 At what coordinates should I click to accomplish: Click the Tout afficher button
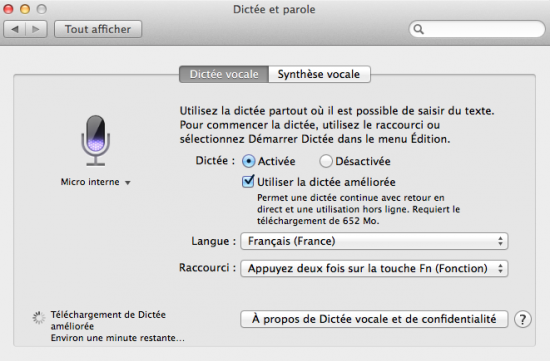tap(98, 29)
